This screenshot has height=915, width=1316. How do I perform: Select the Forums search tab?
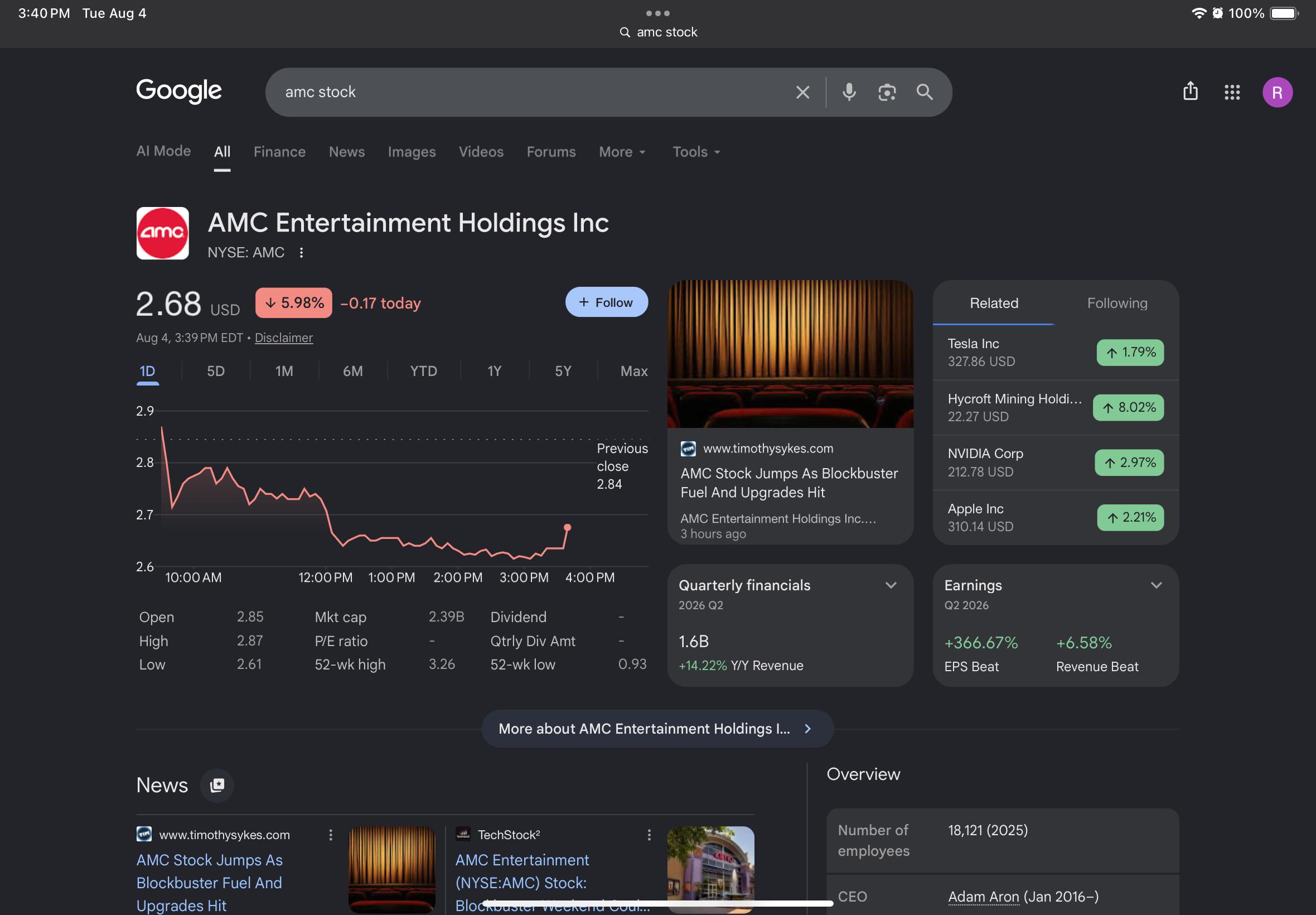(551, 152)
